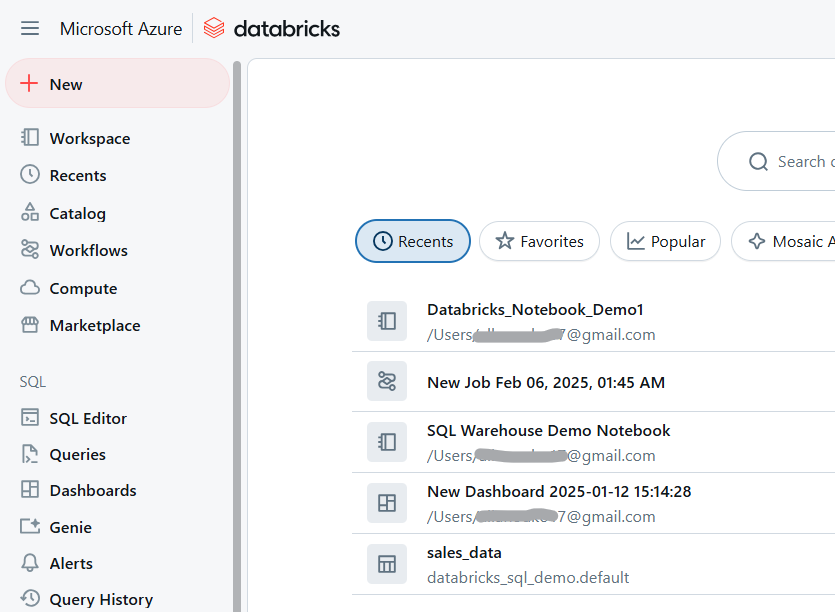Click the Workflows icon in sidebar

click(x=30, y=249)
